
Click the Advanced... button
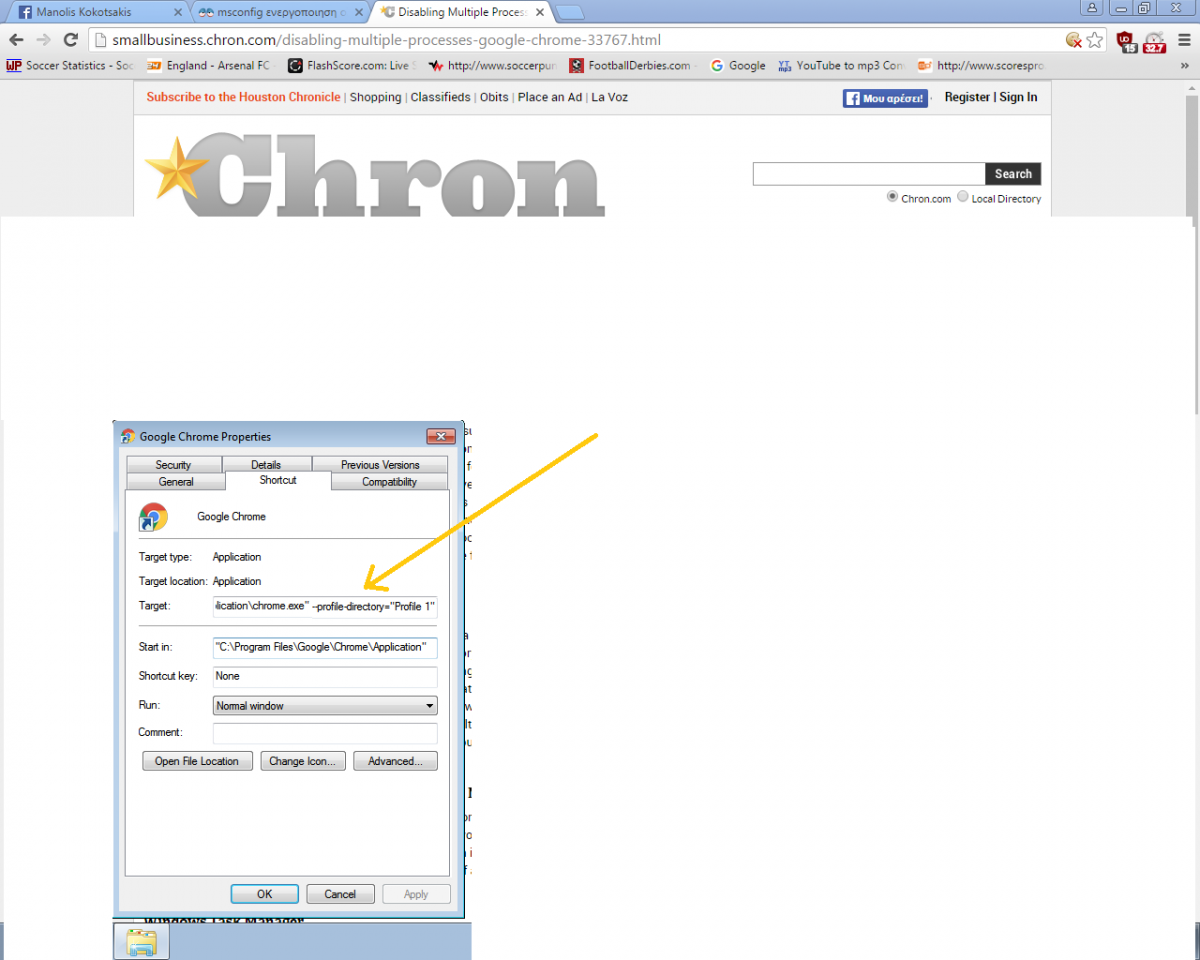point(395,761)
